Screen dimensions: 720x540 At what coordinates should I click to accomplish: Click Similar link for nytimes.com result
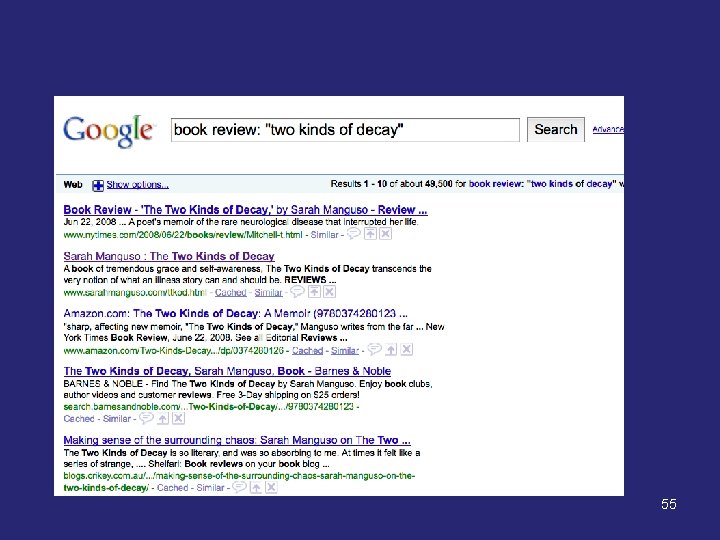click(324, 235)
